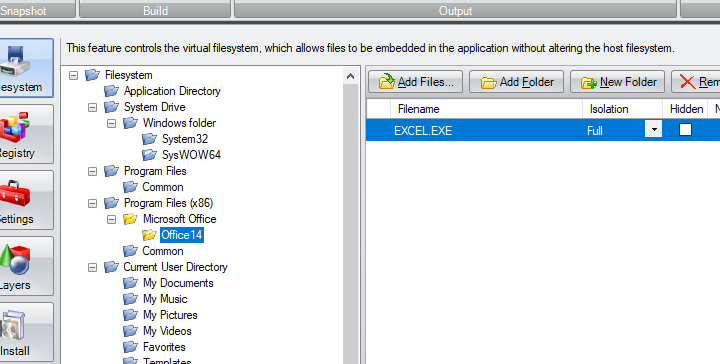Click the Hidden column header

click(686, 109)
